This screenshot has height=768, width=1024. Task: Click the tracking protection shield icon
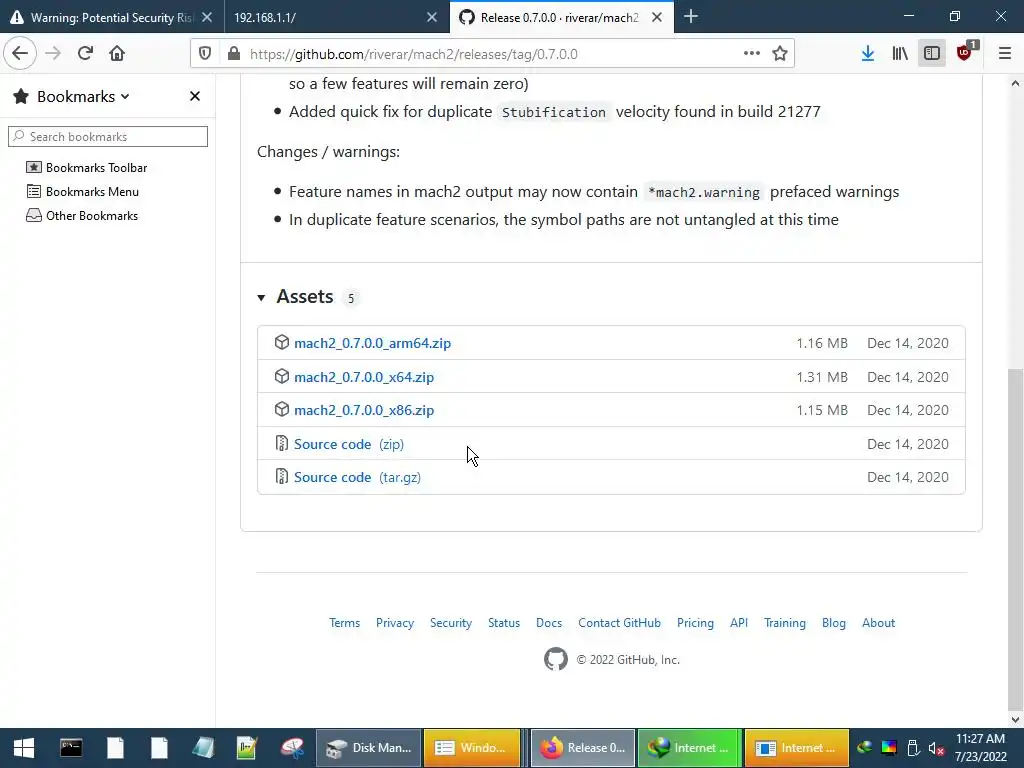coord(205,54)
